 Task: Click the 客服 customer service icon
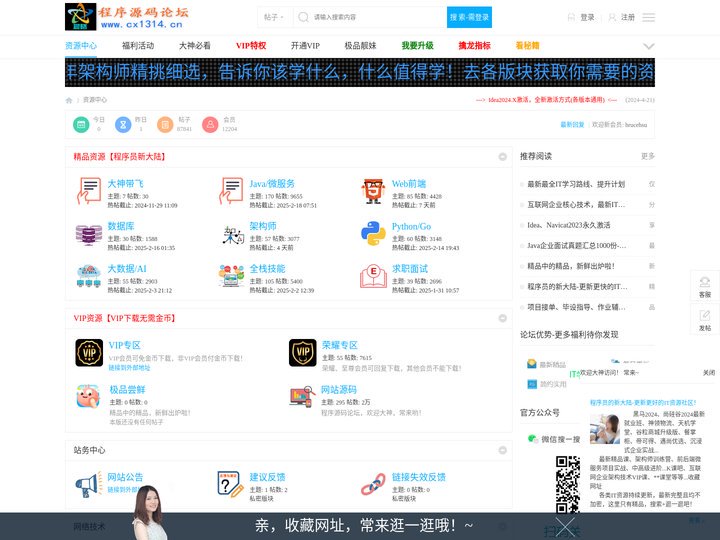(x=705, y=286)
